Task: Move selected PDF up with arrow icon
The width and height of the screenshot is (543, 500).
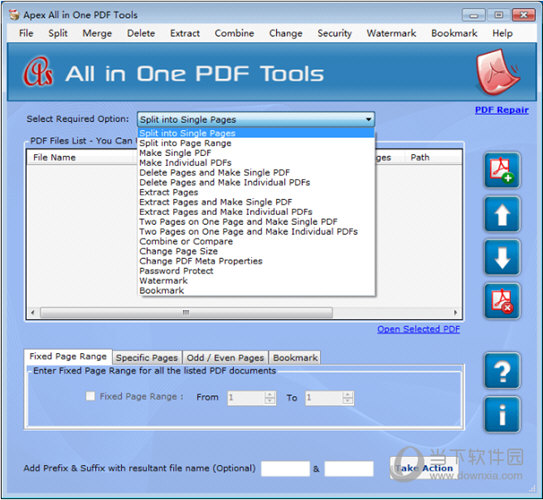Action: (502, 214)
